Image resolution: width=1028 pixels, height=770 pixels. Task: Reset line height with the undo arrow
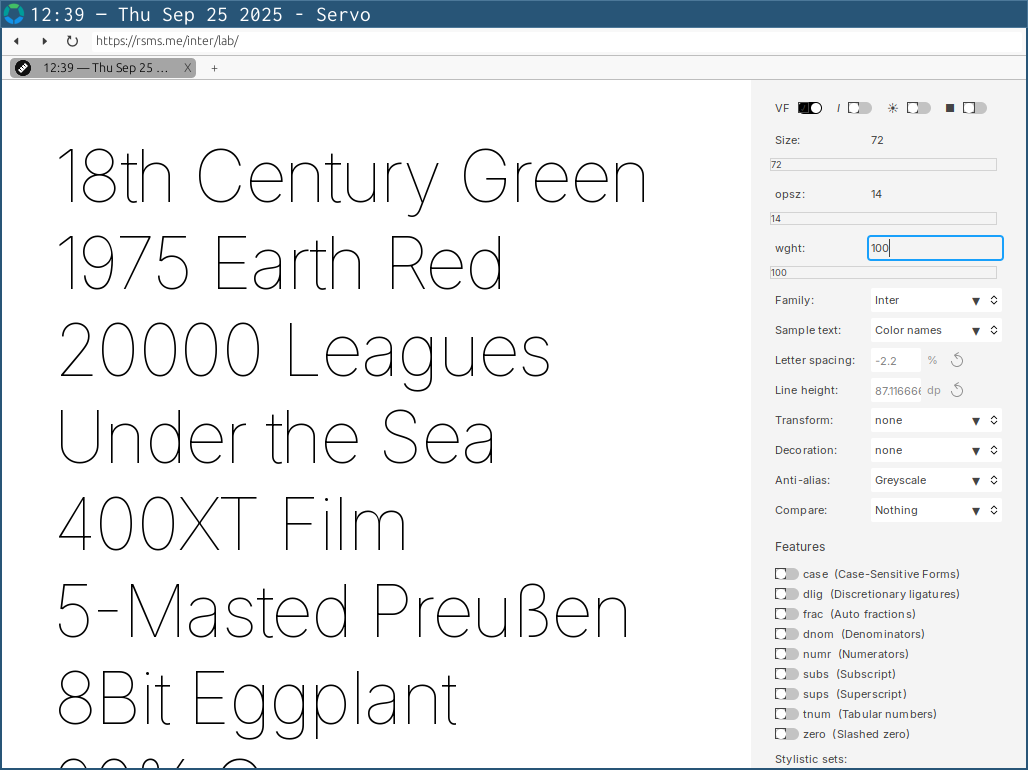(957, 390)
